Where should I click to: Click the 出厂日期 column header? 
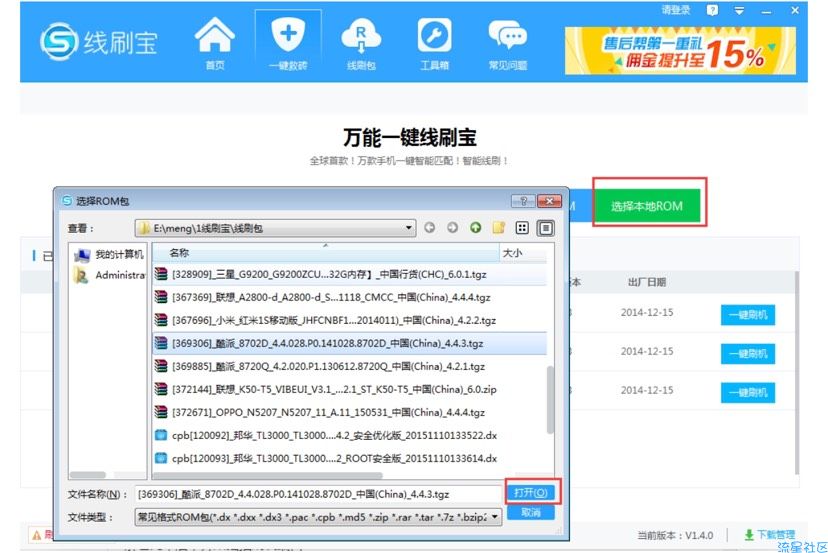646,282
